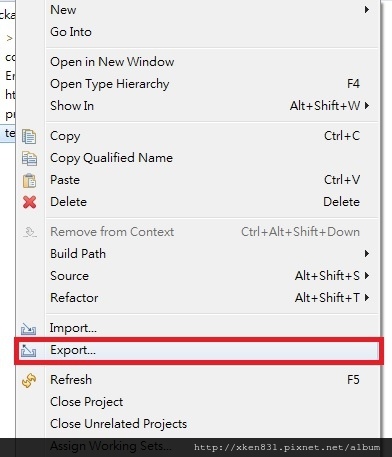This screenshot has width=392, height=457.
Task: Click the Paste clipboard icon
Action: [x=29, y=180]
